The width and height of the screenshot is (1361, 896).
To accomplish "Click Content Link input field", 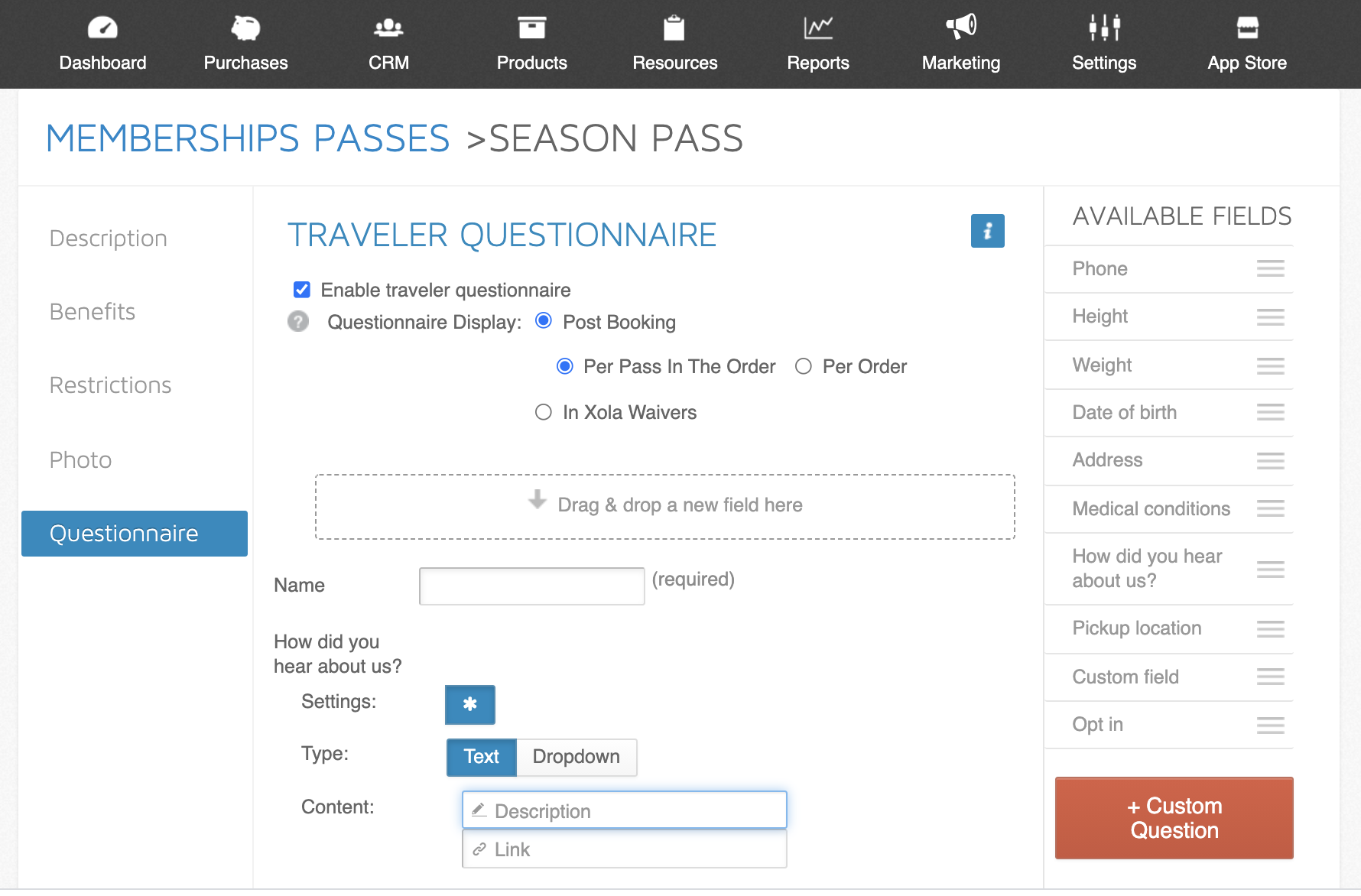I will 624,849.
